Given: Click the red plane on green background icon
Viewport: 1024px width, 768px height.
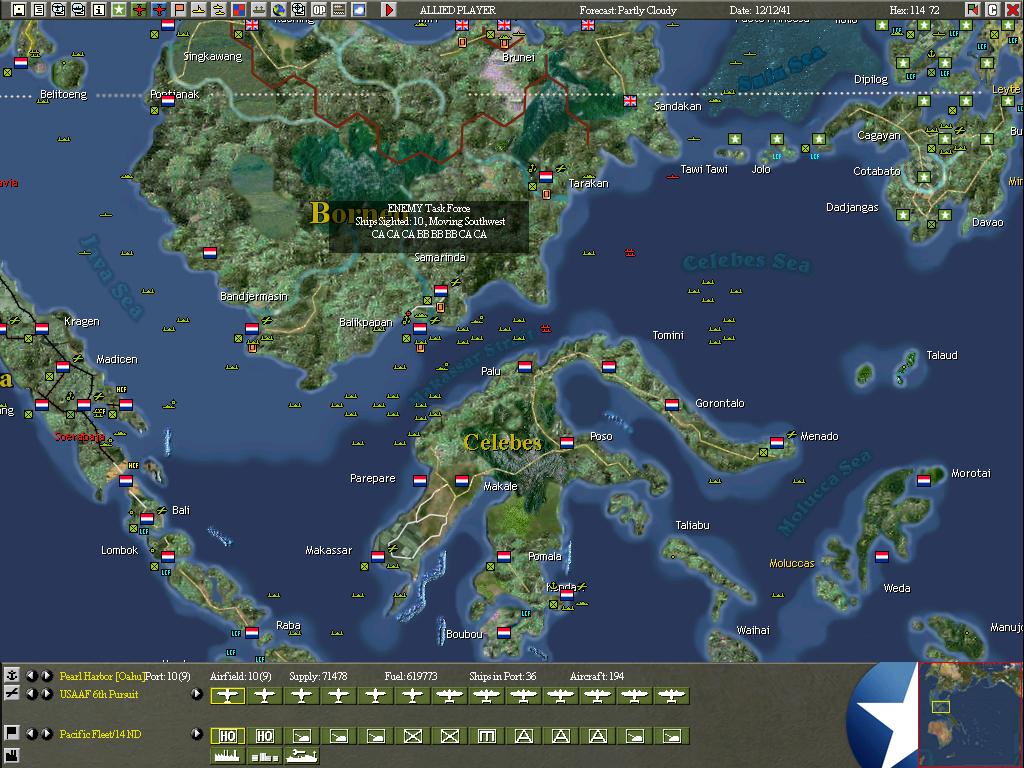Looking at the screenshot, I should click(x=138, y=9).
